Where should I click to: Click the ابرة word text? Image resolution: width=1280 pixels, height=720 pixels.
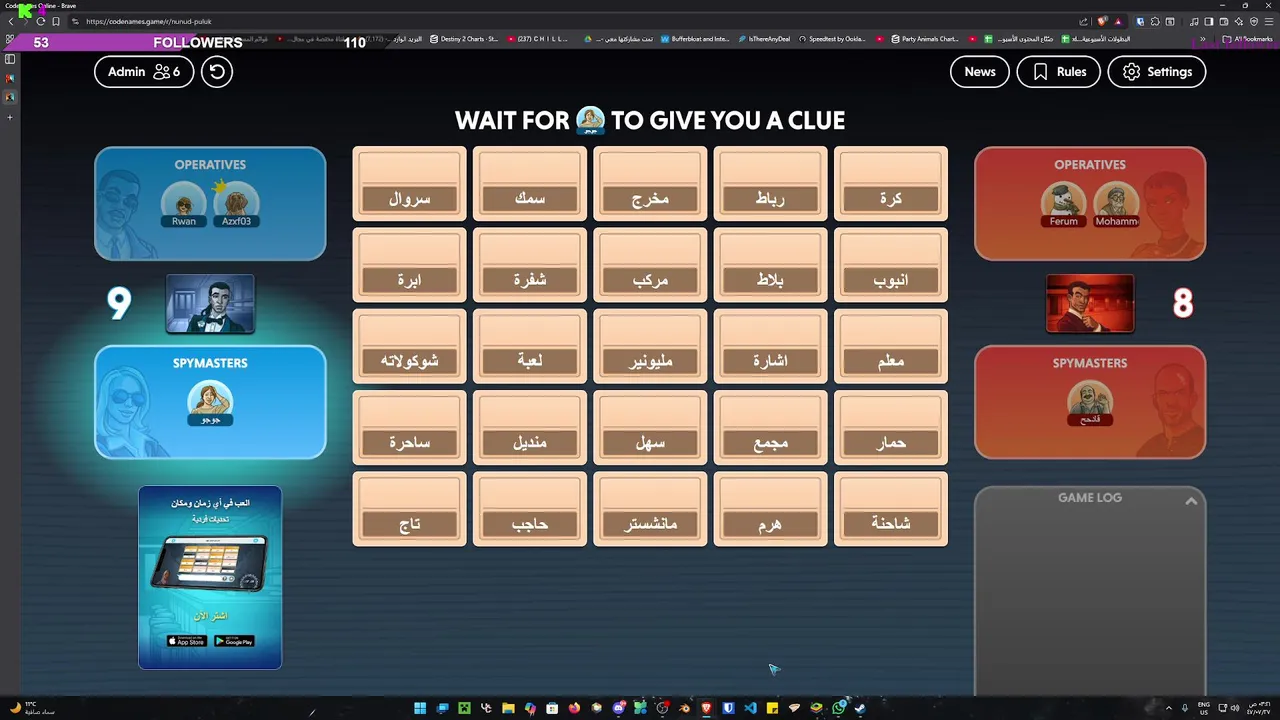point(409,280)
